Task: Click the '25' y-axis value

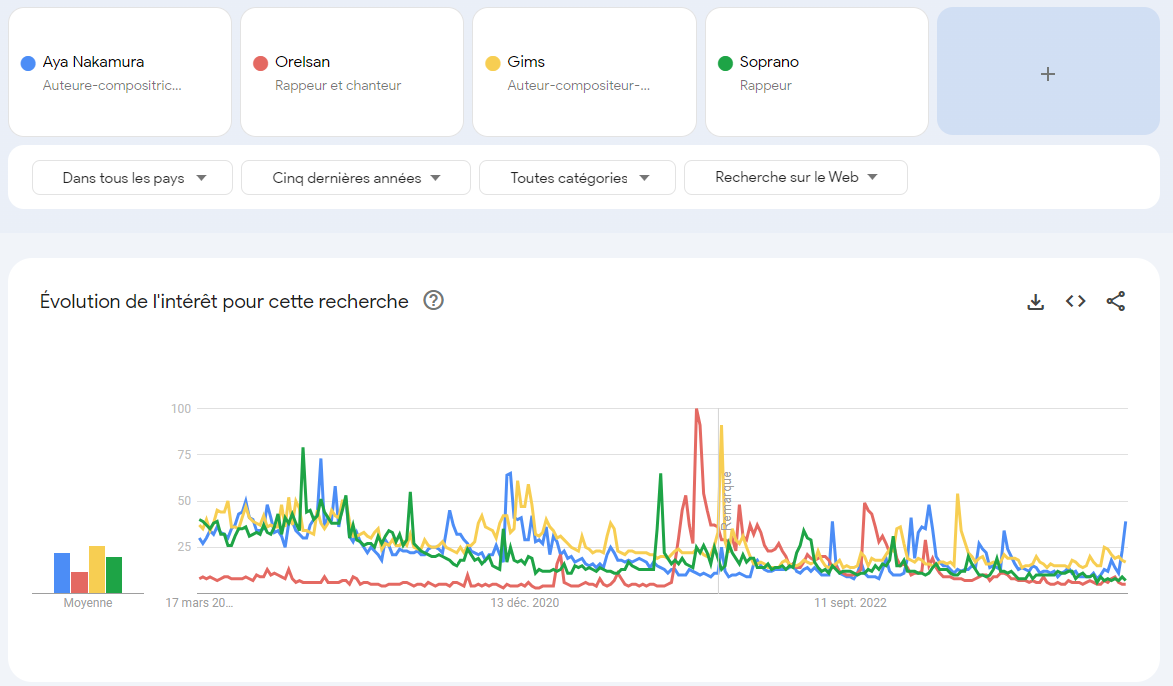Action: point(184,547)
